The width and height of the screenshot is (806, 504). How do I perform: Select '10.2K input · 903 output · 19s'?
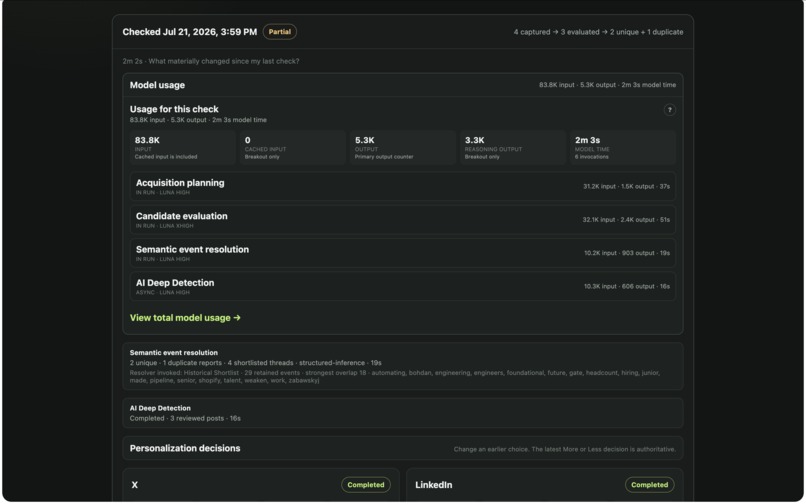click(627, 253)
